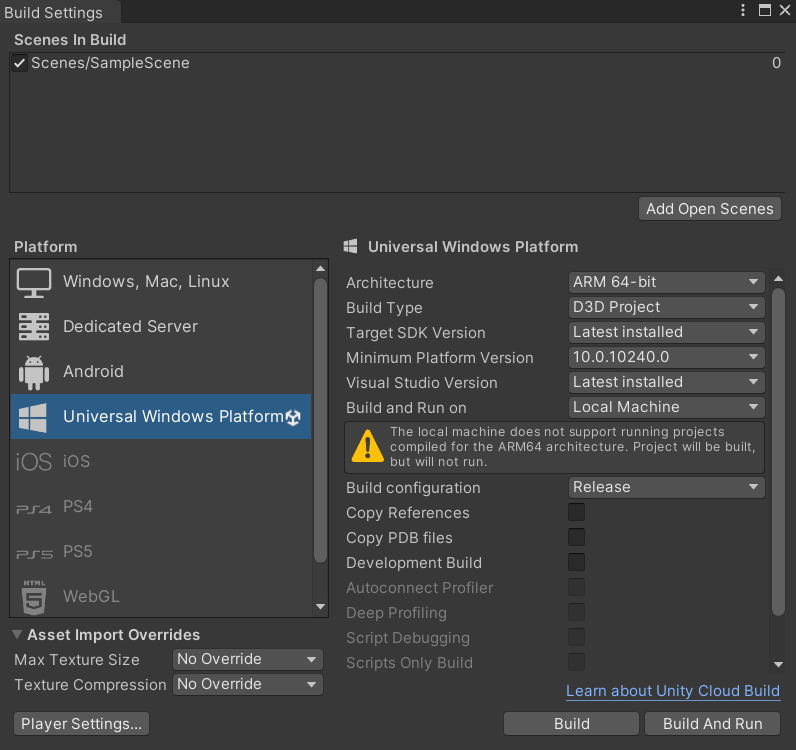Click the Windows logo in settings header
The height and width of the screenshot is (750, 796).
[x=350, y=247]
